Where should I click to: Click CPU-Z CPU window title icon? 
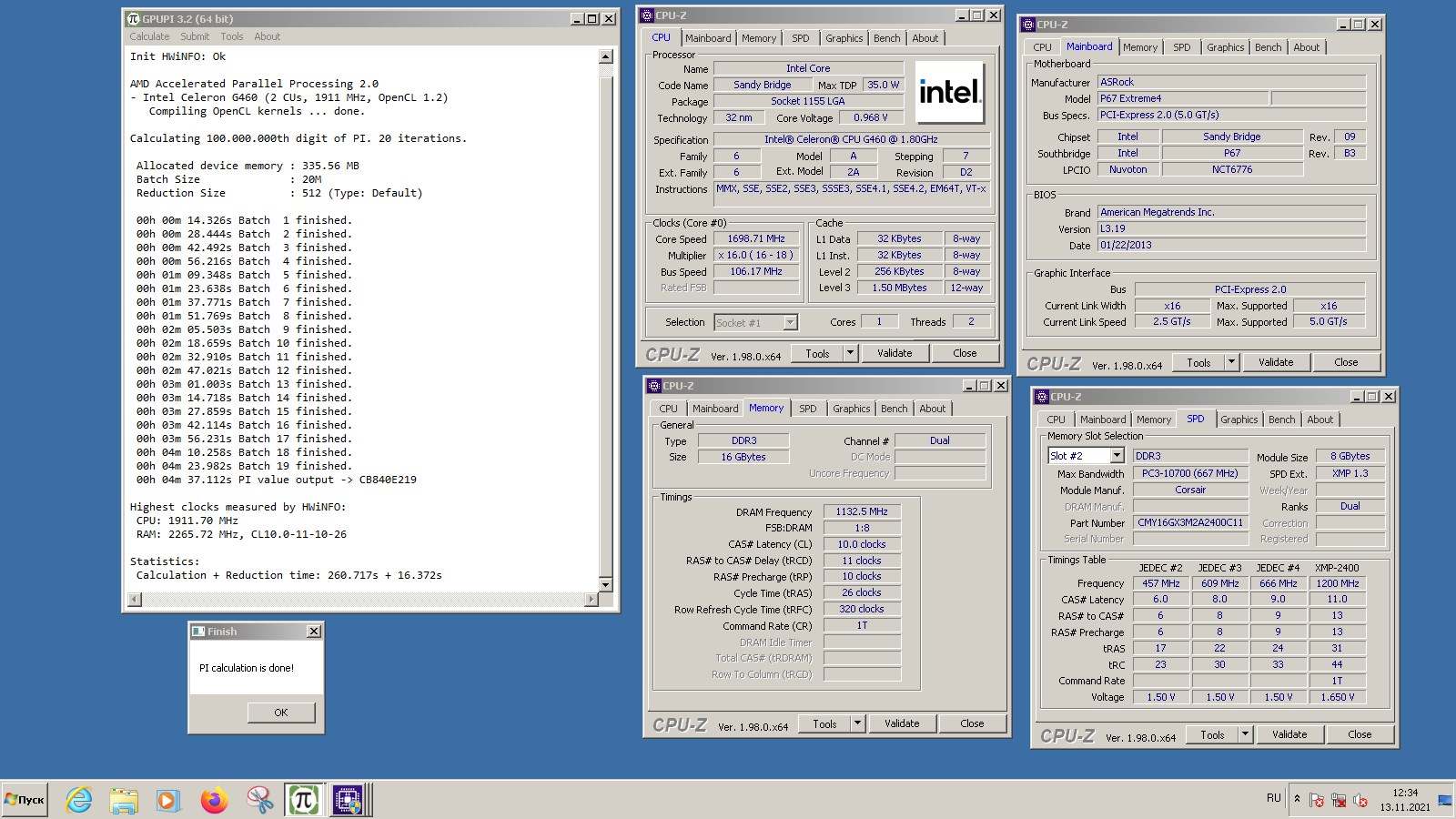point(647,15)
